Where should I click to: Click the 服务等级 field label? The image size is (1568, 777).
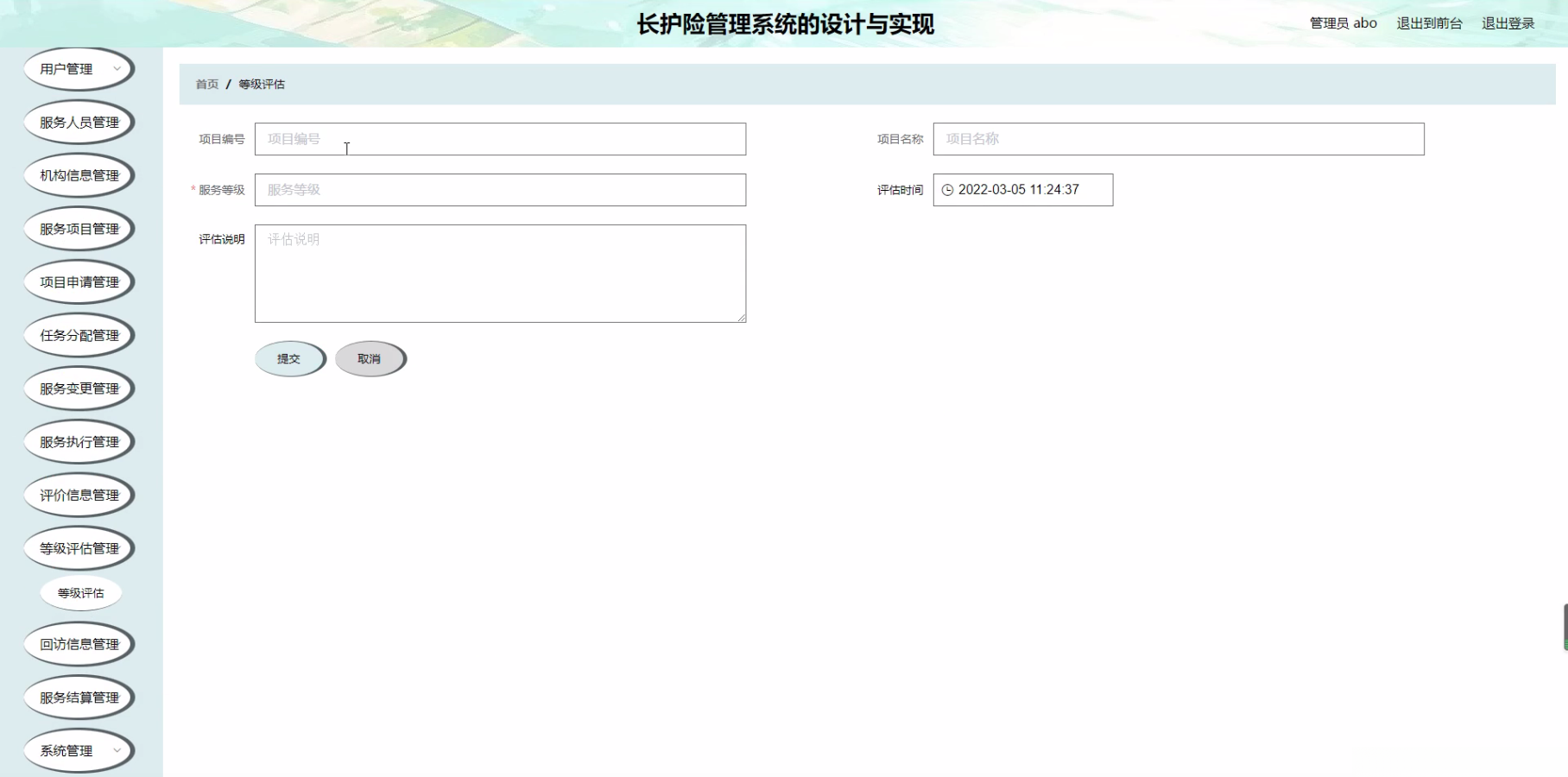tap(222, 190)
